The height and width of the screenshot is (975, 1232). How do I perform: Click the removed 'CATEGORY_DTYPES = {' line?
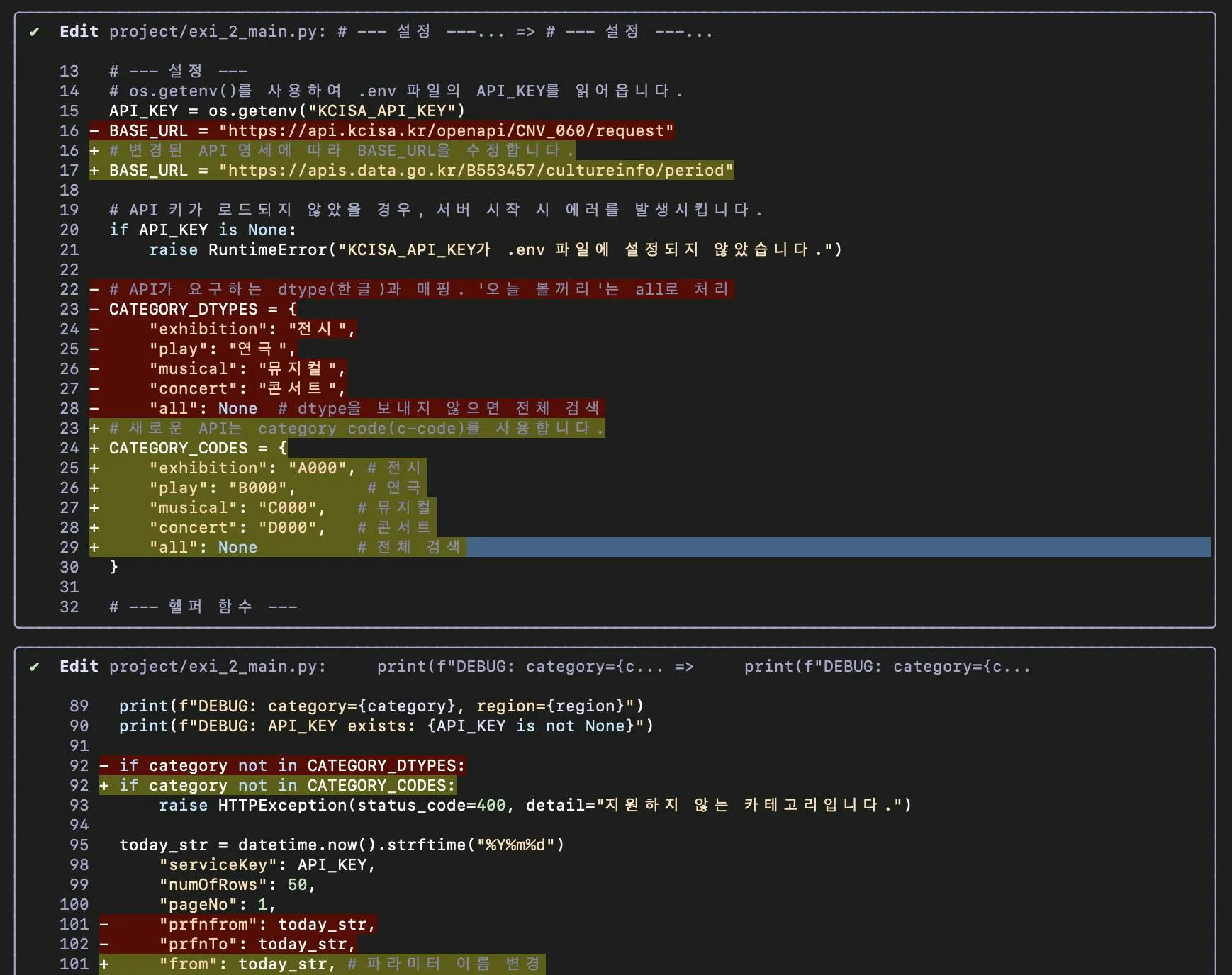tap(194, 310)
